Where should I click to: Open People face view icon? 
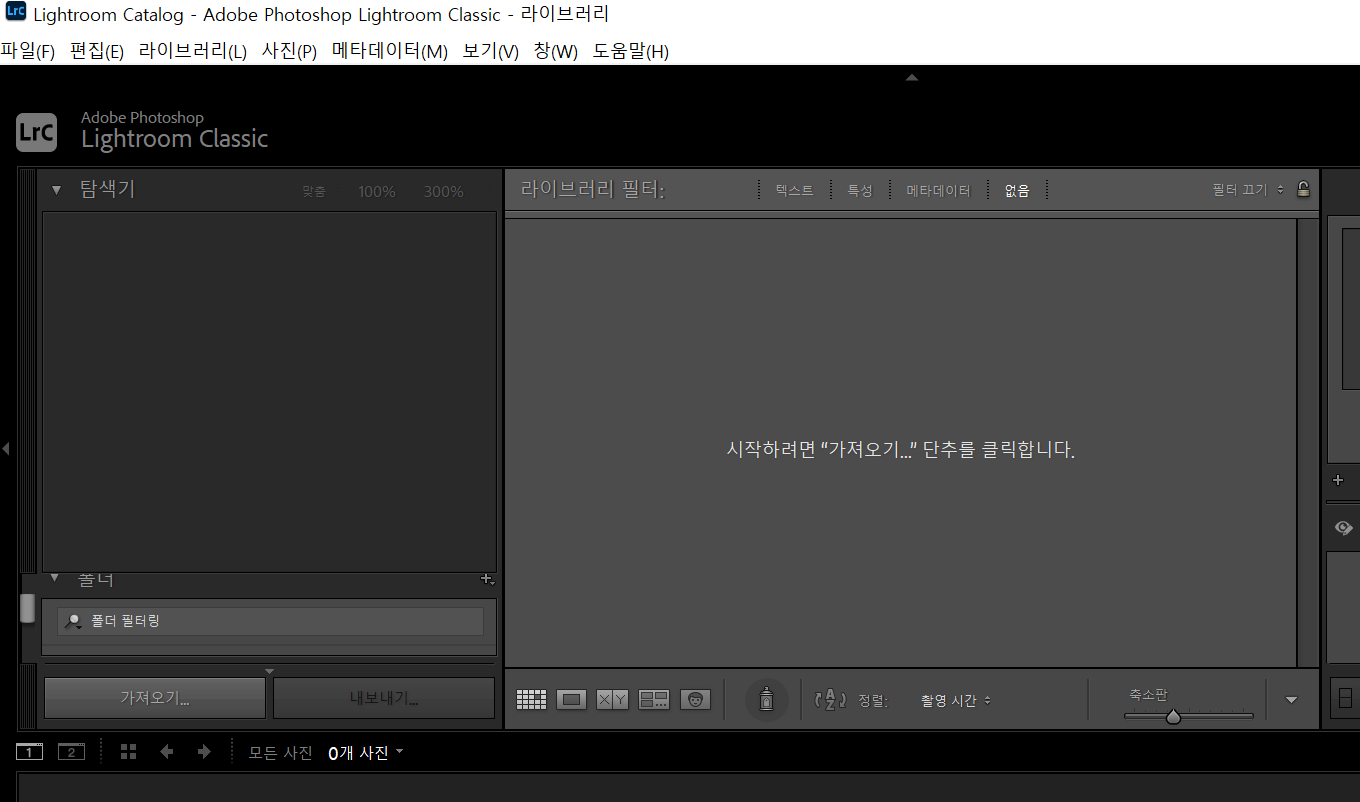click(695, 700)
